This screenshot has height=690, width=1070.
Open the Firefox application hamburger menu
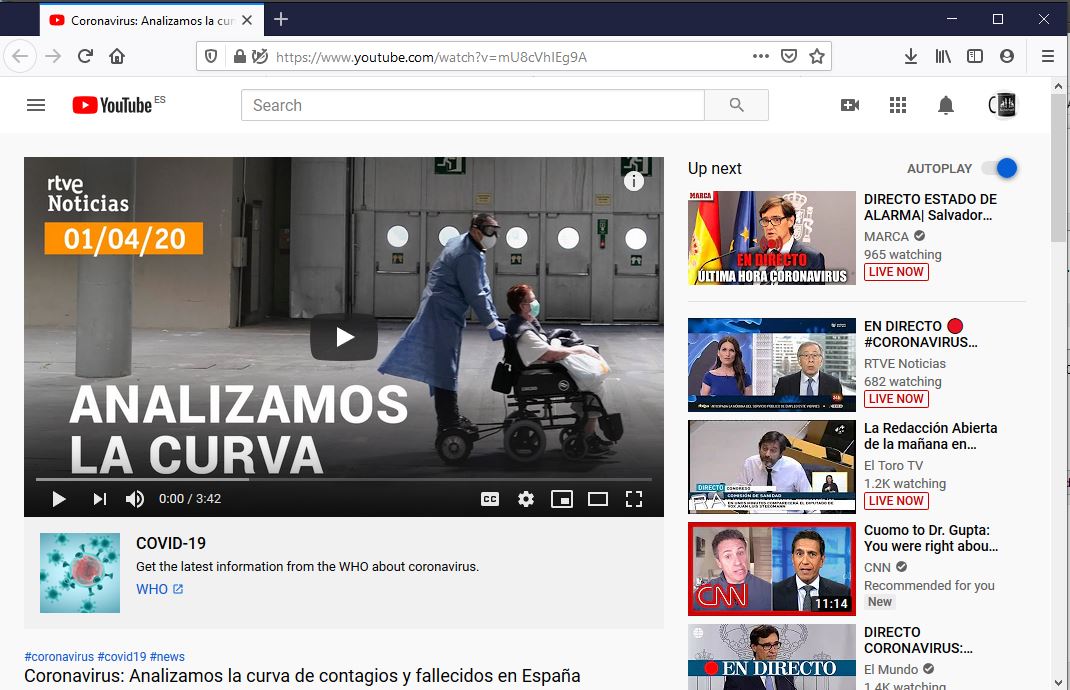coord(1048,57)
